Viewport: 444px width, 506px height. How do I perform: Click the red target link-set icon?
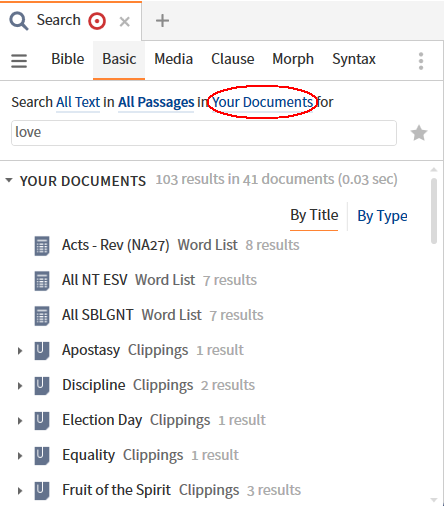point(97,21)
